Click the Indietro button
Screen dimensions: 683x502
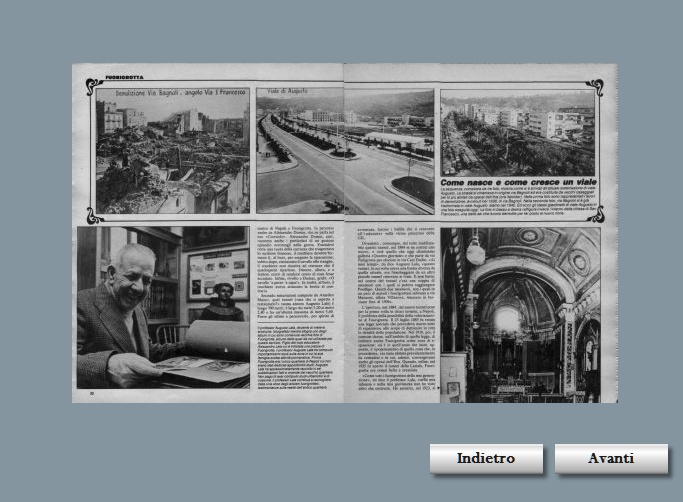coord(486,458)
